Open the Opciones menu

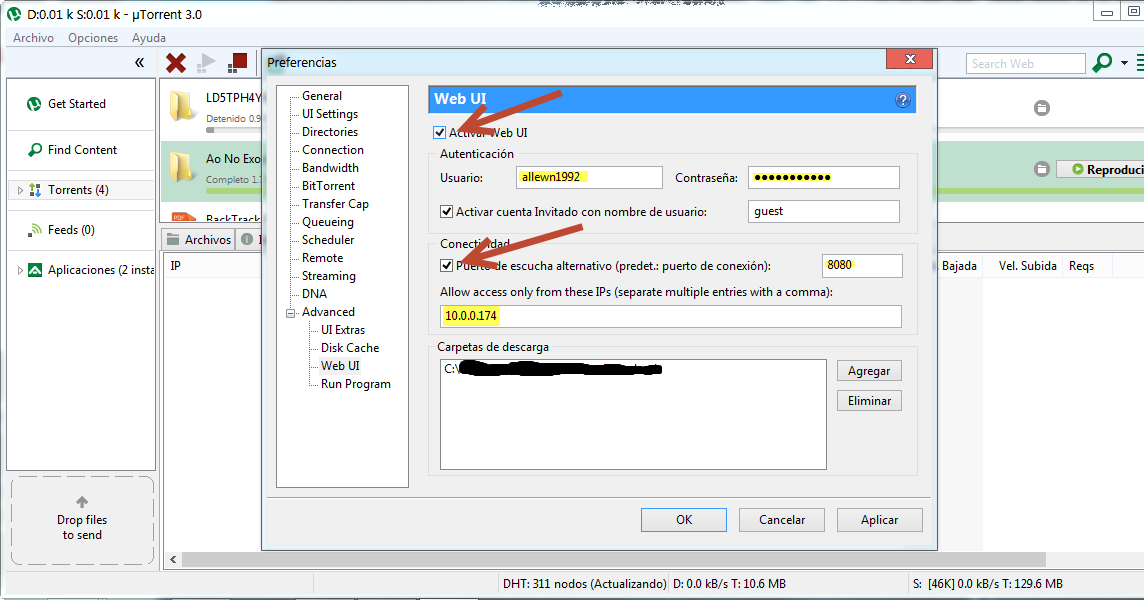coord(93,37)
